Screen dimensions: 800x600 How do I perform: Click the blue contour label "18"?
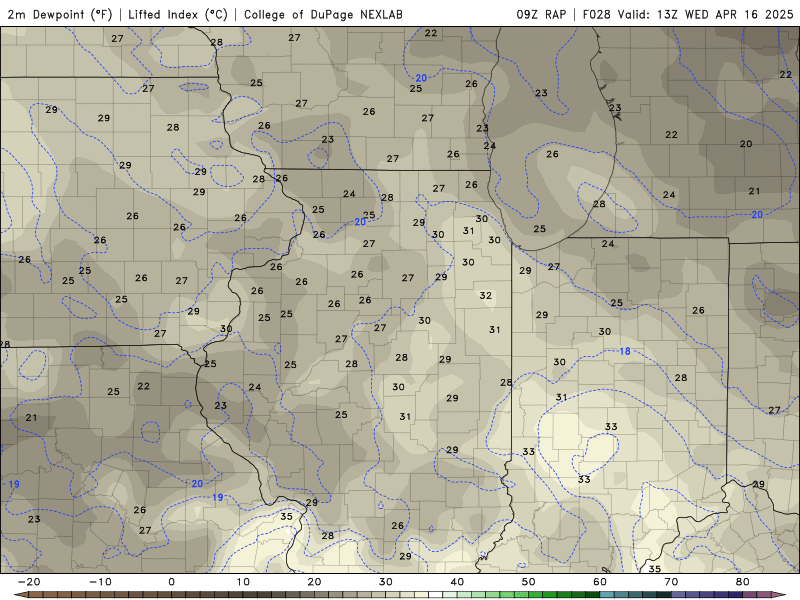pyautogui.click(x=624, y=351)
